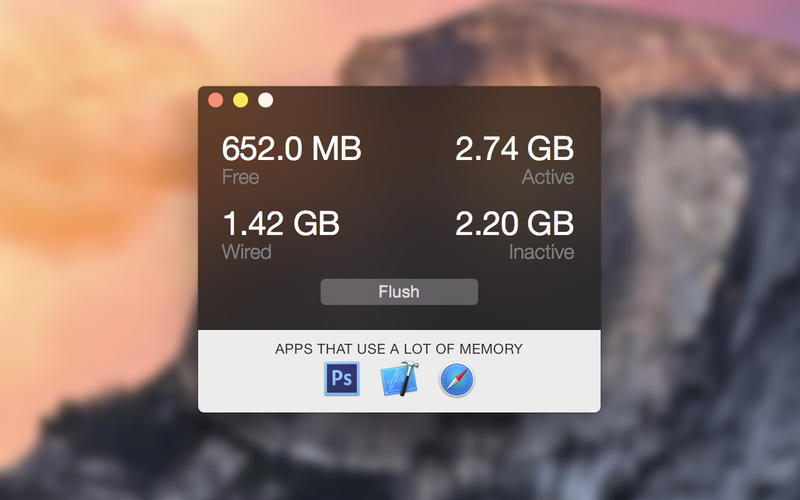Click the white zoom window button
Viewport: 800px width, 500px height.
[x=265, y=100]
